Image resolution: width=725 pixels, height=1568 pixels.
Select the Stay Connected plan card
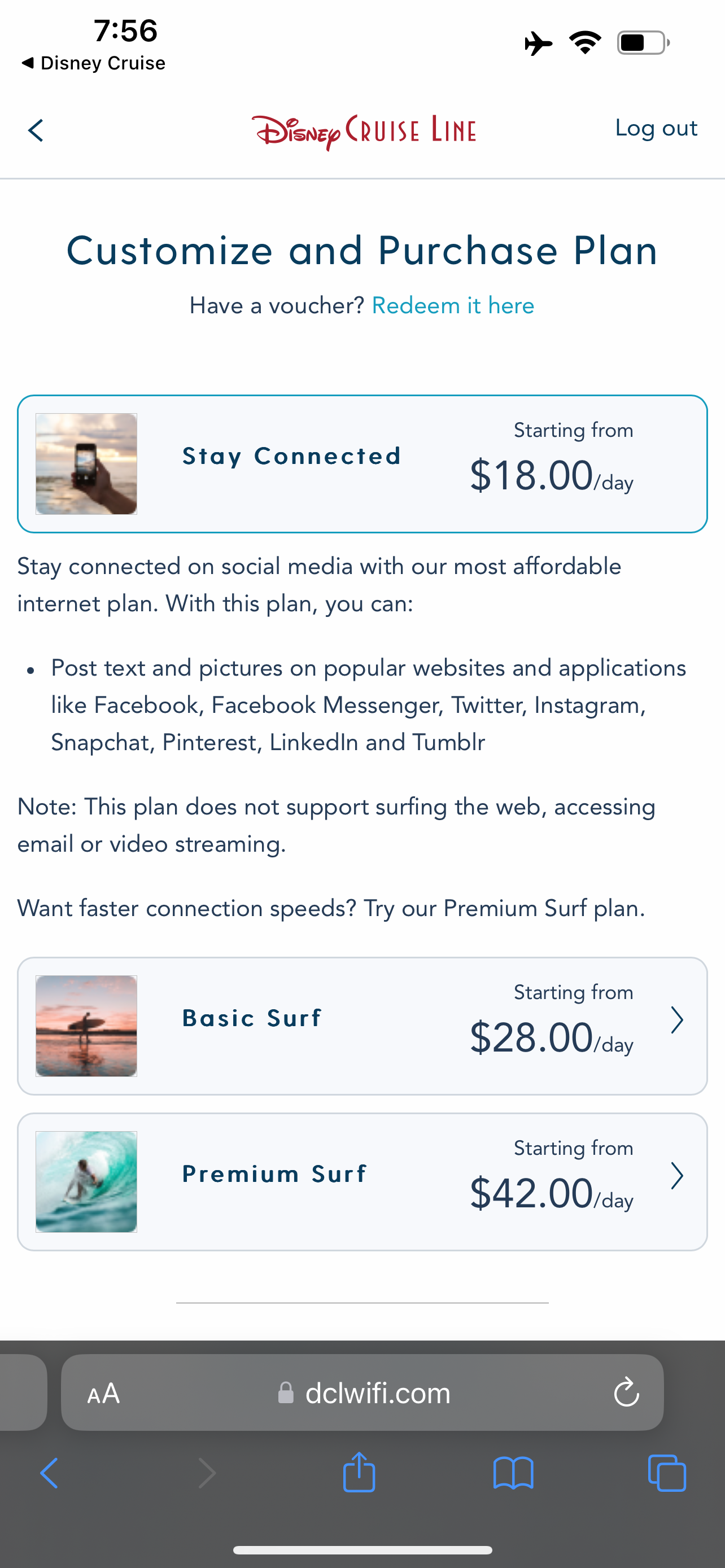tap(362, 463)
